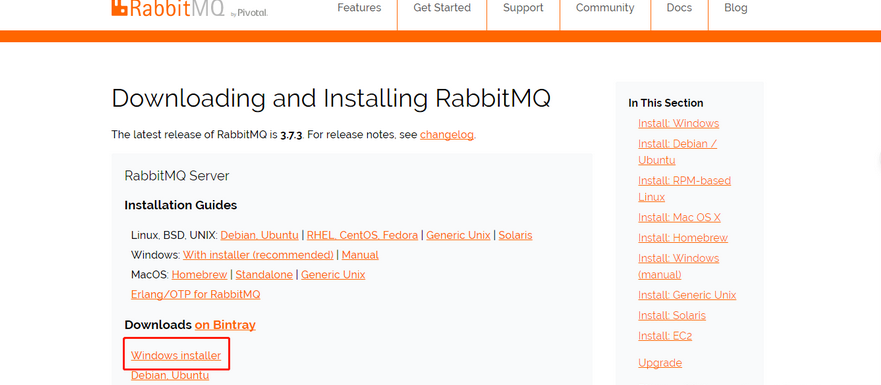
Task: Open the Community menu item
Action: (605, 8)
